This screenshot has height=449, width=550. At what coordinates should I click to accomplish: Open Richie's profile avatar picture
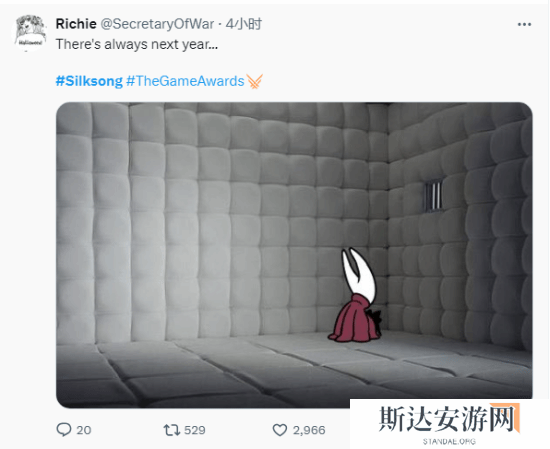30,32
